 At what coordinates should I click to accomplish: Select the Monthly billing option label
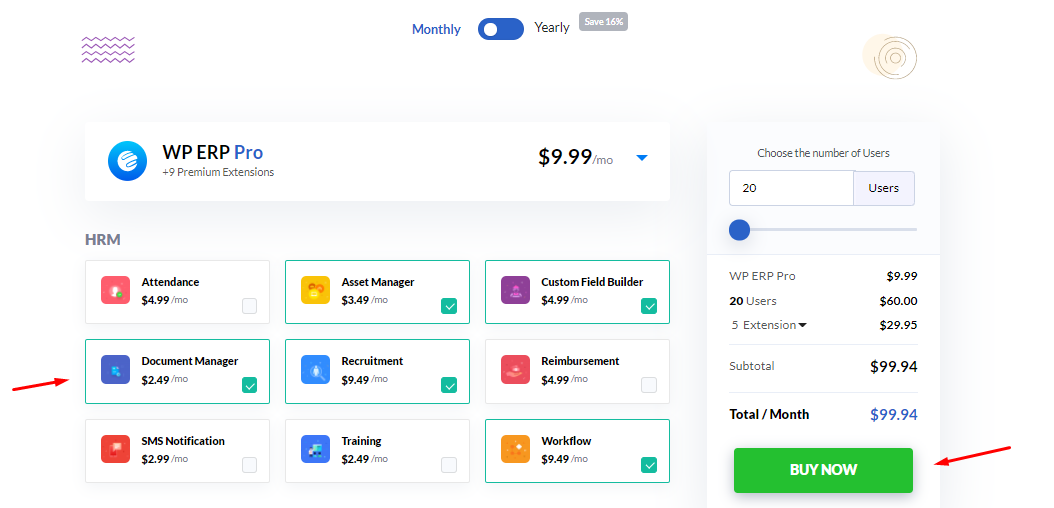[436, 30]
